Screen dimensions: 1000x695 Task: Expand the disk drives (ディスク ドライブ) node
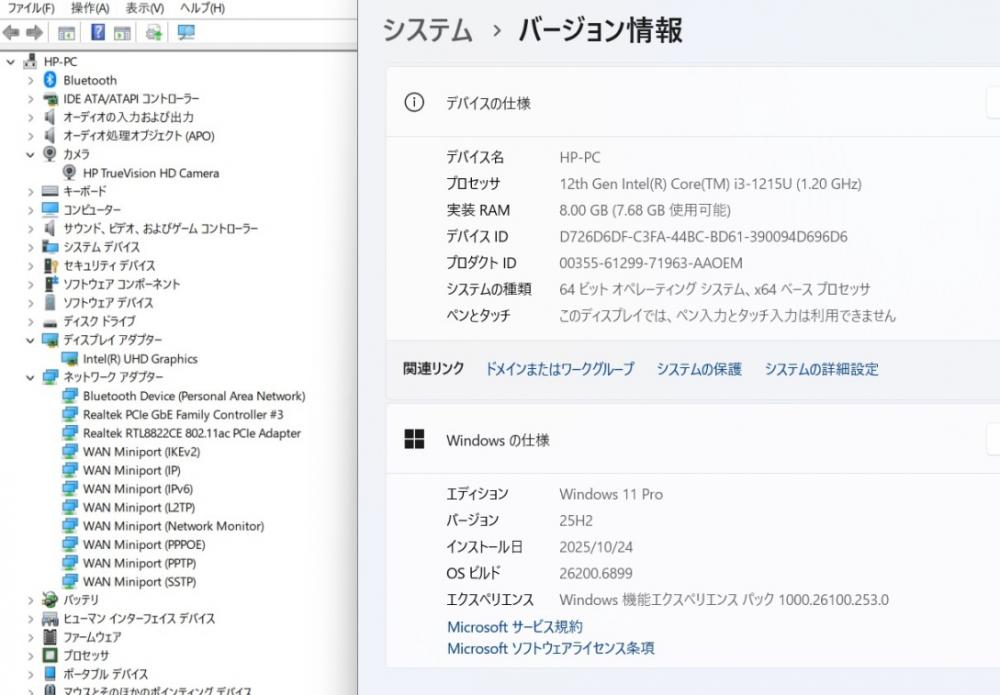(30, 321)
